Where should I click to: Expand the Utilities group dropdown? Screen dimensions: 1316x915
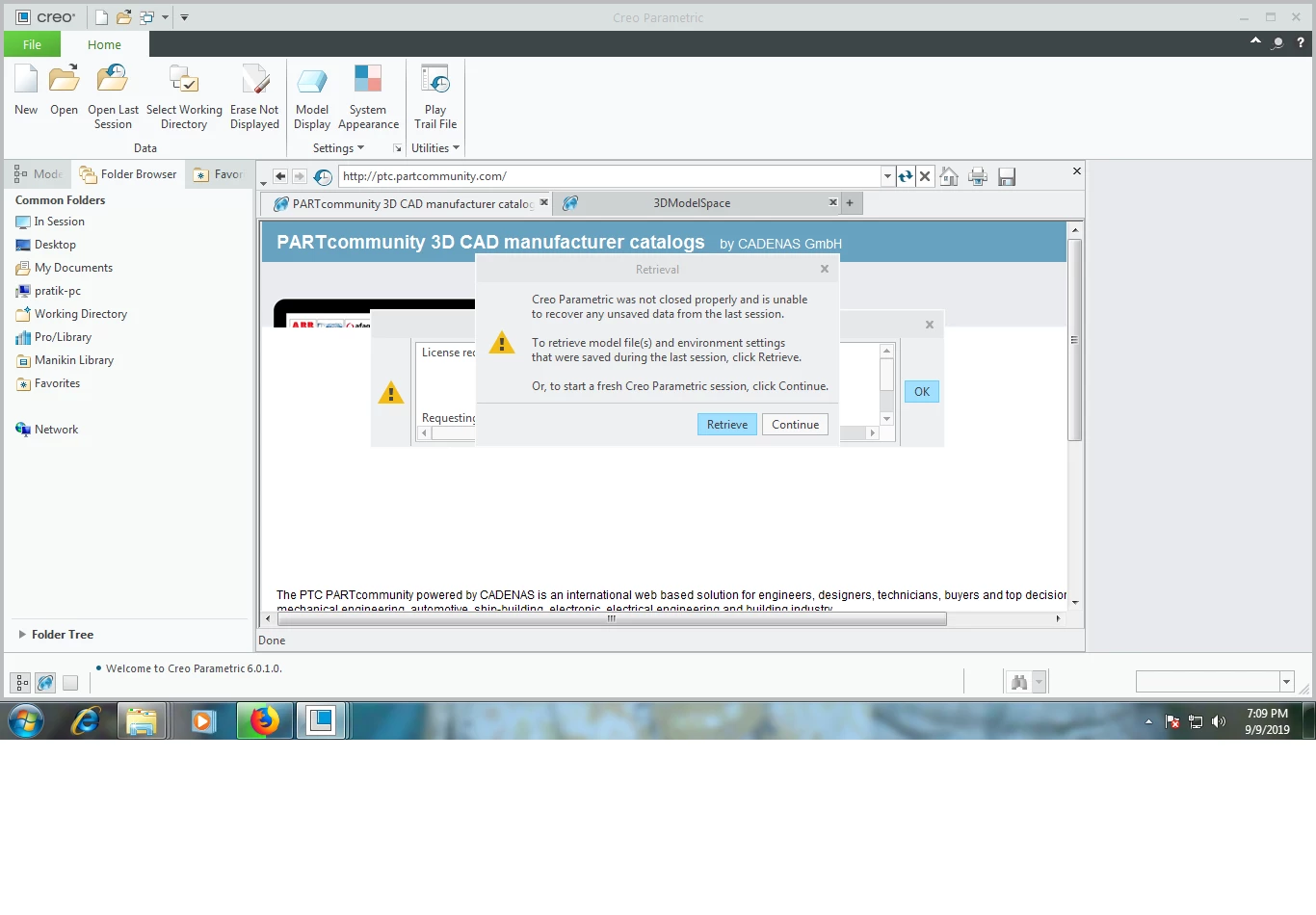[x=435, y=148]
